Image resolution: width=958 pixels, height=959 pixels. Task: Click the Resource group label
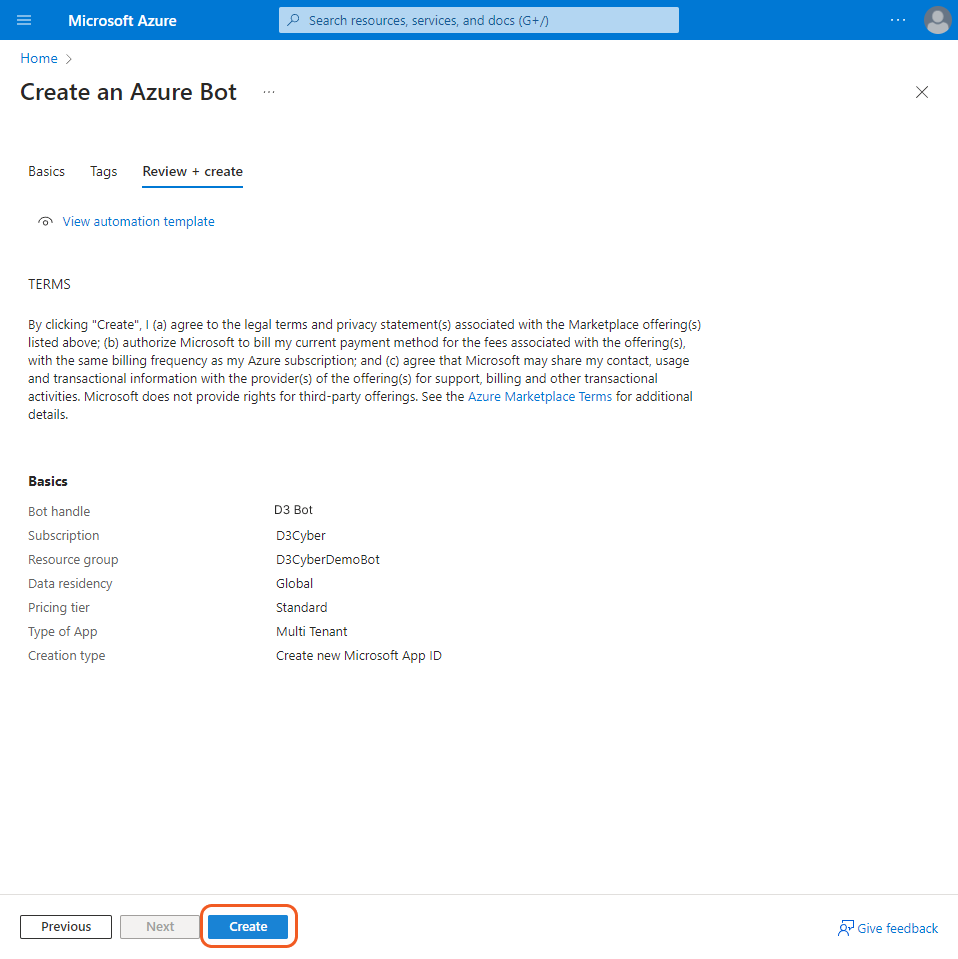point(73,560)
